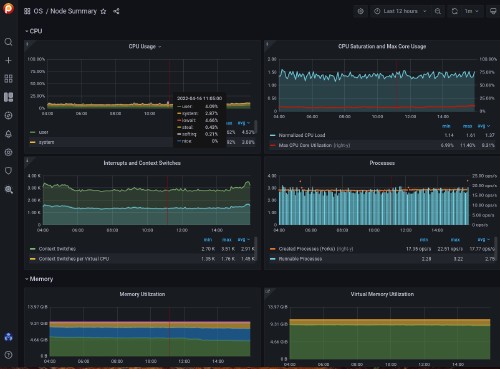Screen dimensions: 500x369
Task: Open the Configuration gear icon in sidebar
Action: [x=8, y=152]
